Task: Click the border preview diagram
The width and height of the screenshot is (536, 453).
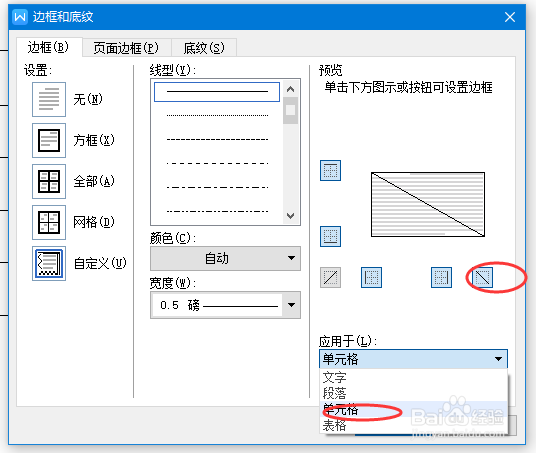Action: (x=428, y=204)
